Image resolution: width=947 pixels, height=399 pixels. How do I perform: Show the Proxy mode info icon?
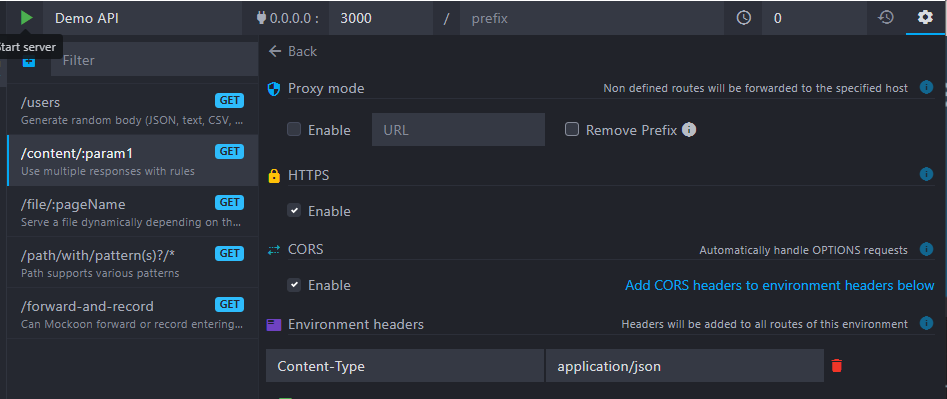tap(926, 88)
